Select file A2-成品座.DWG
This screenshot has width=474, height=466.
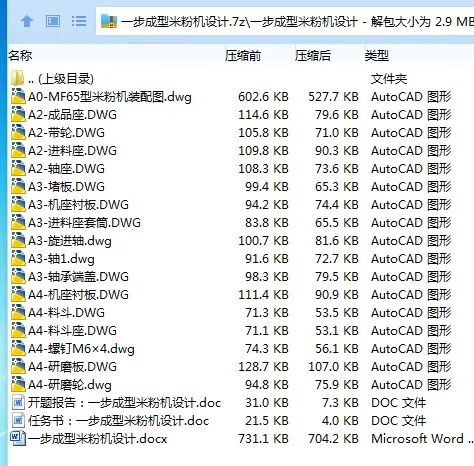point(72,115)
